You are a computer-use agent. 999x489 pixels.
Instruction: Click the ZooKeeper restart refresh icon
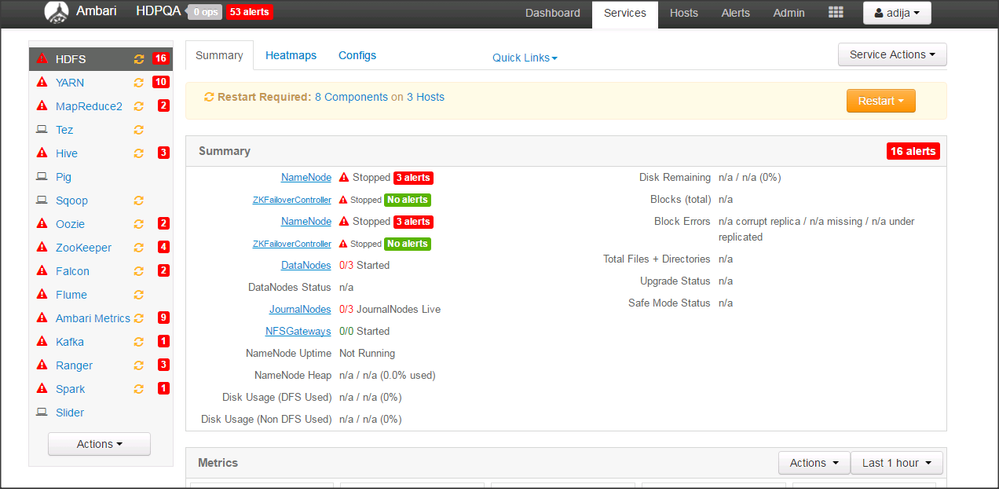click(x=138, y=248)
